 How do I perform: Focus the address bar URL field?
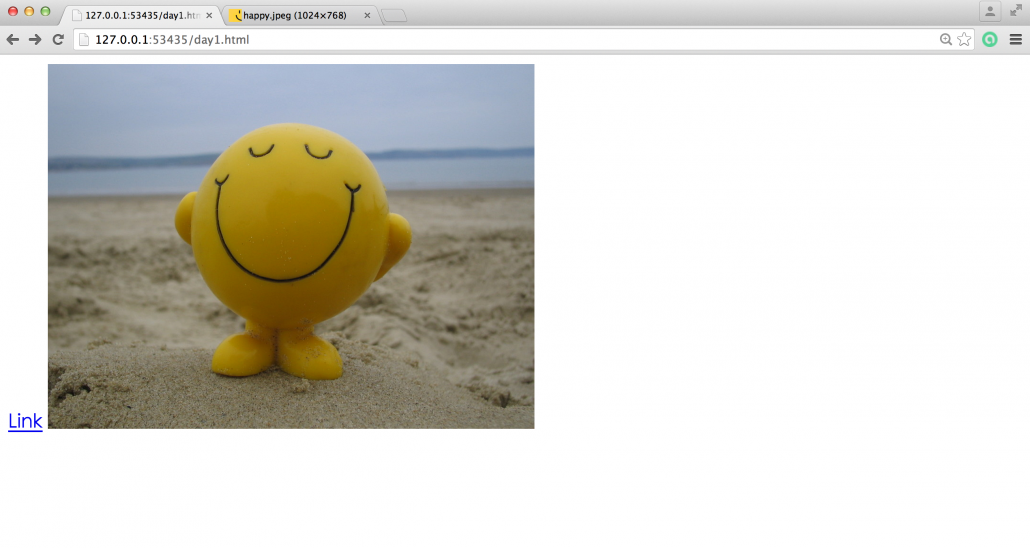tap(500, 40)
